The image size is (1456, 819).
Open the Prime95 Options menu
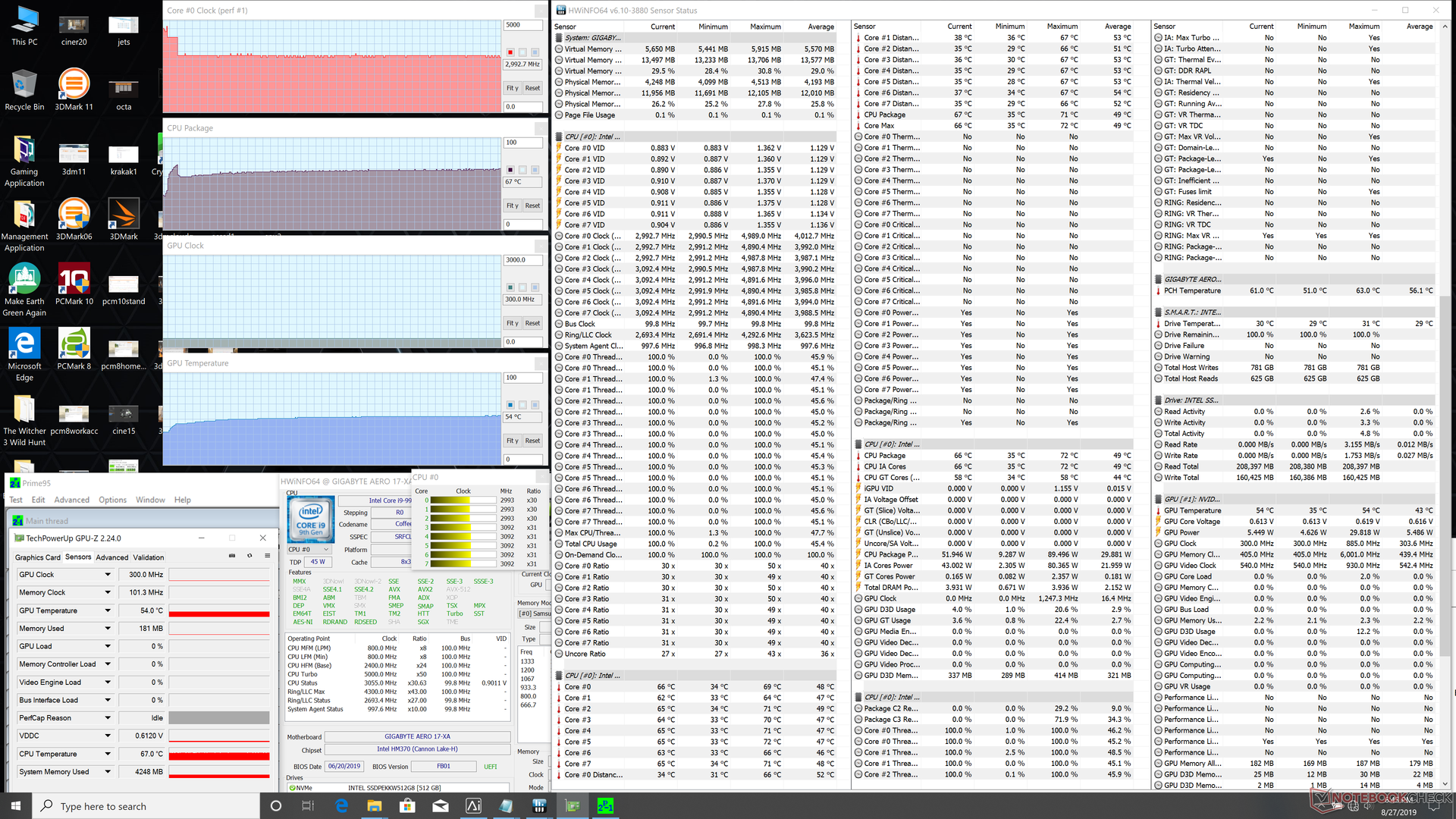click(112, 500)
